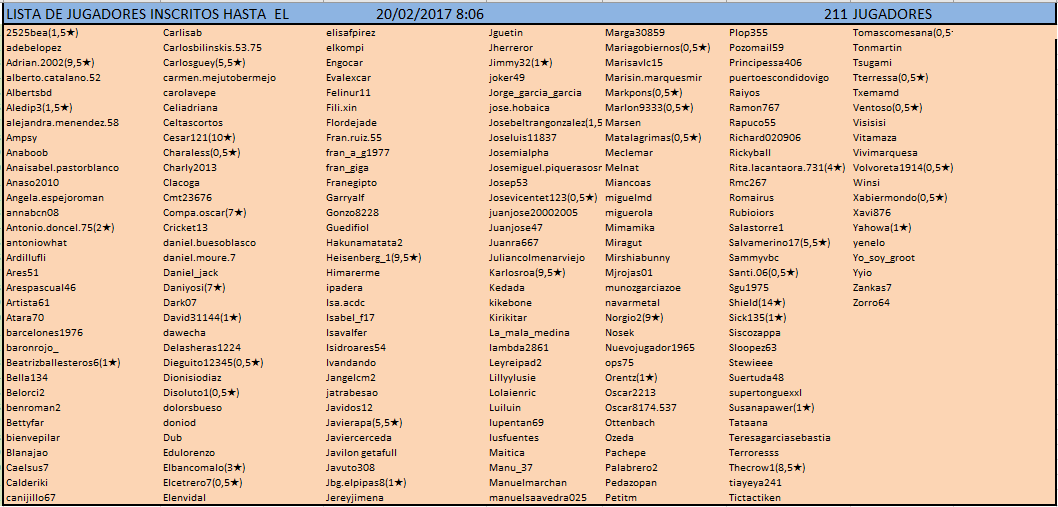Click the date cell 20/02/2017 8:06

430,14
